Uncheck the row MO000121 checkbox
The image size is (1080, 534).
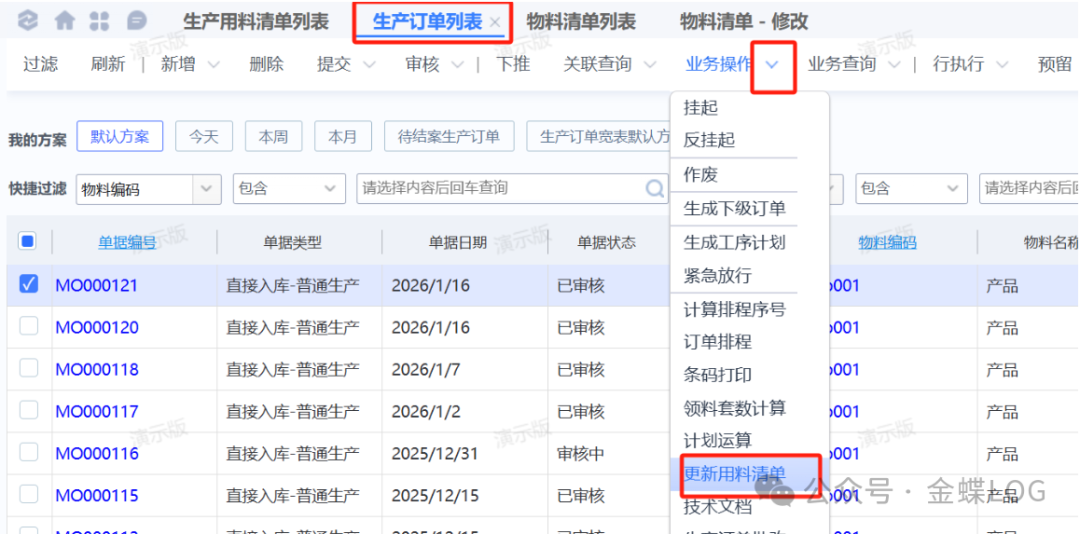click(x=29, y=285)
